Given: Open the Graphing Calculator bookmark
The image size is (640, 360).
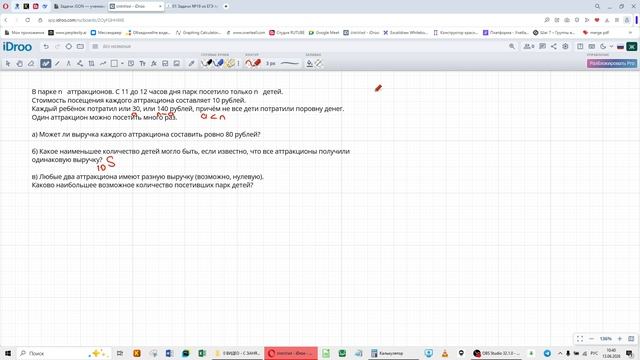Looking at the screenshot, I should coord(199,32).
